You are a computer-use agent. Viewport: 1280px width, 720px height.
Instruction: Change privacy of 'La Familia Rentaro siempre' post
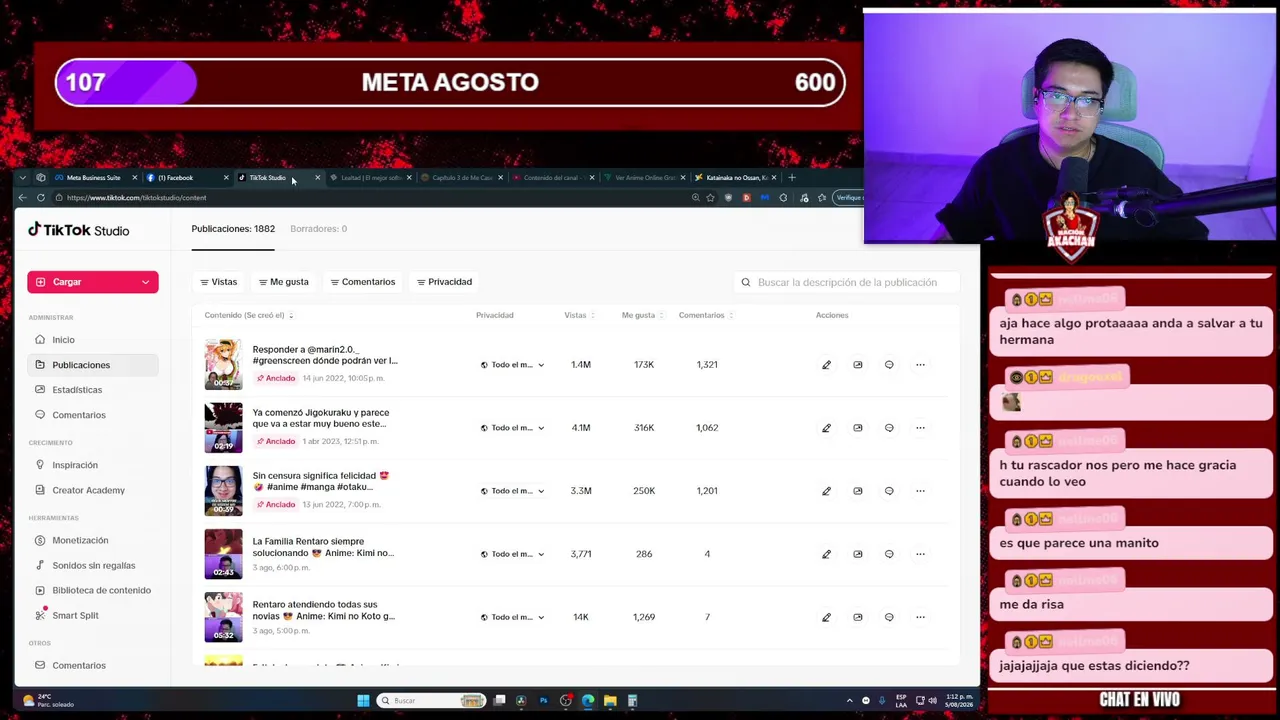click(512, 554)
